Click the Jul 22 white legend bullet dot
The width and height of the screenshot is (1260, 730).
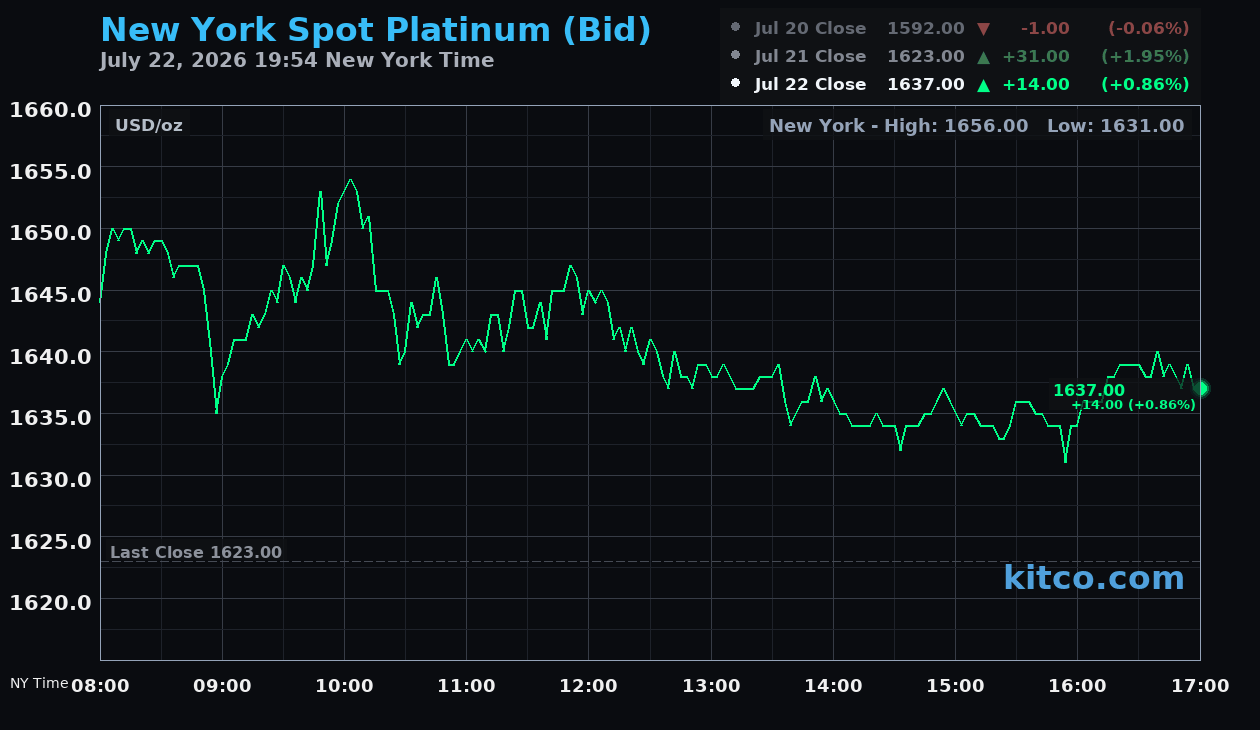click(x=736, y=83)
